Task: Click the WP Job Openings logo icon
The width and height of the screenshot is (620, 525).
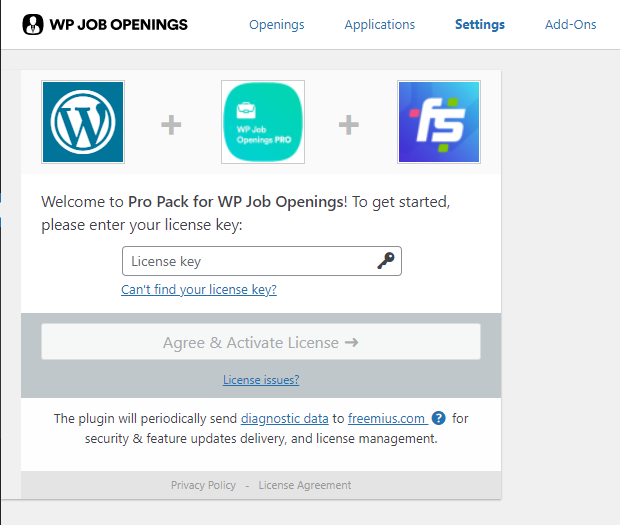Action: (x=33, y=25)
